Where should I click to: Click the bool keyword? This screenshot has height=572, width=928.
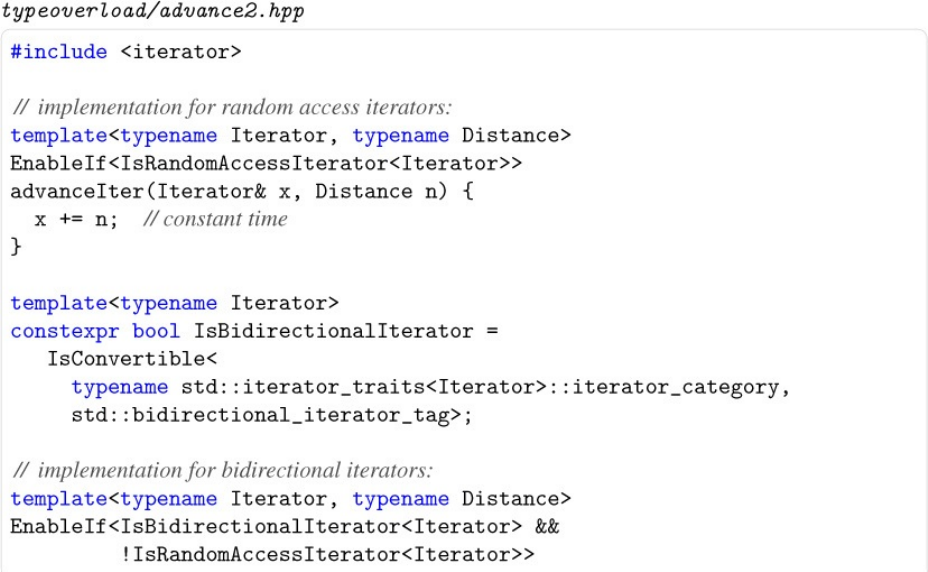pos(156,331)
